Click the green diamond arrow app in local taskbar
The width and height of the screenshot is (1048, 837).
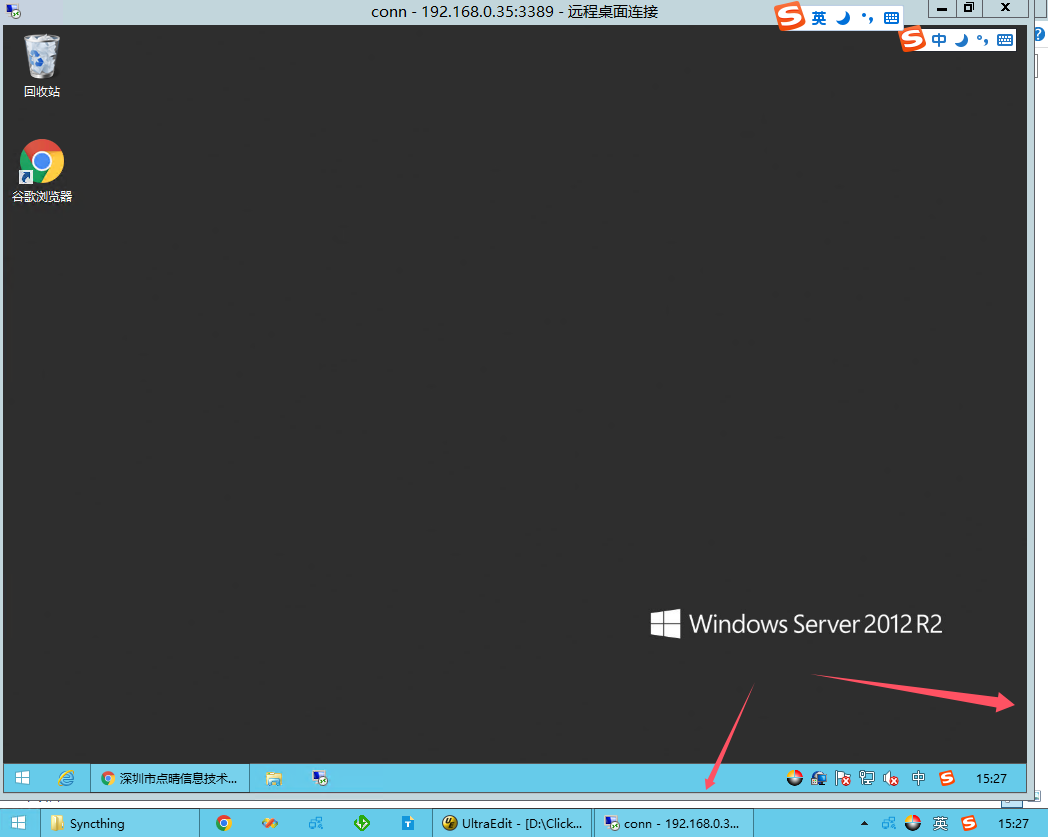pos(362,823)
